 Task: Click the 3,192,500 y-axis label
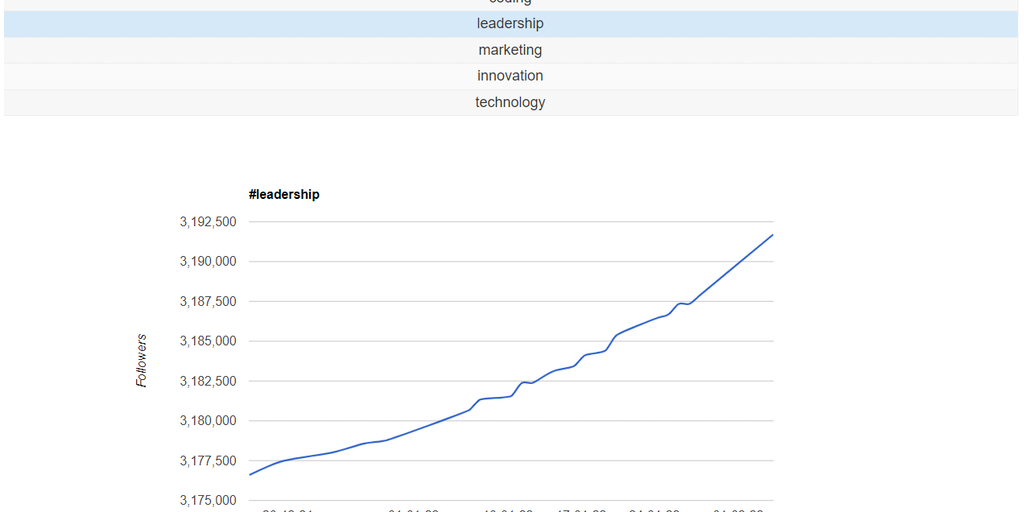click(208, 222)
